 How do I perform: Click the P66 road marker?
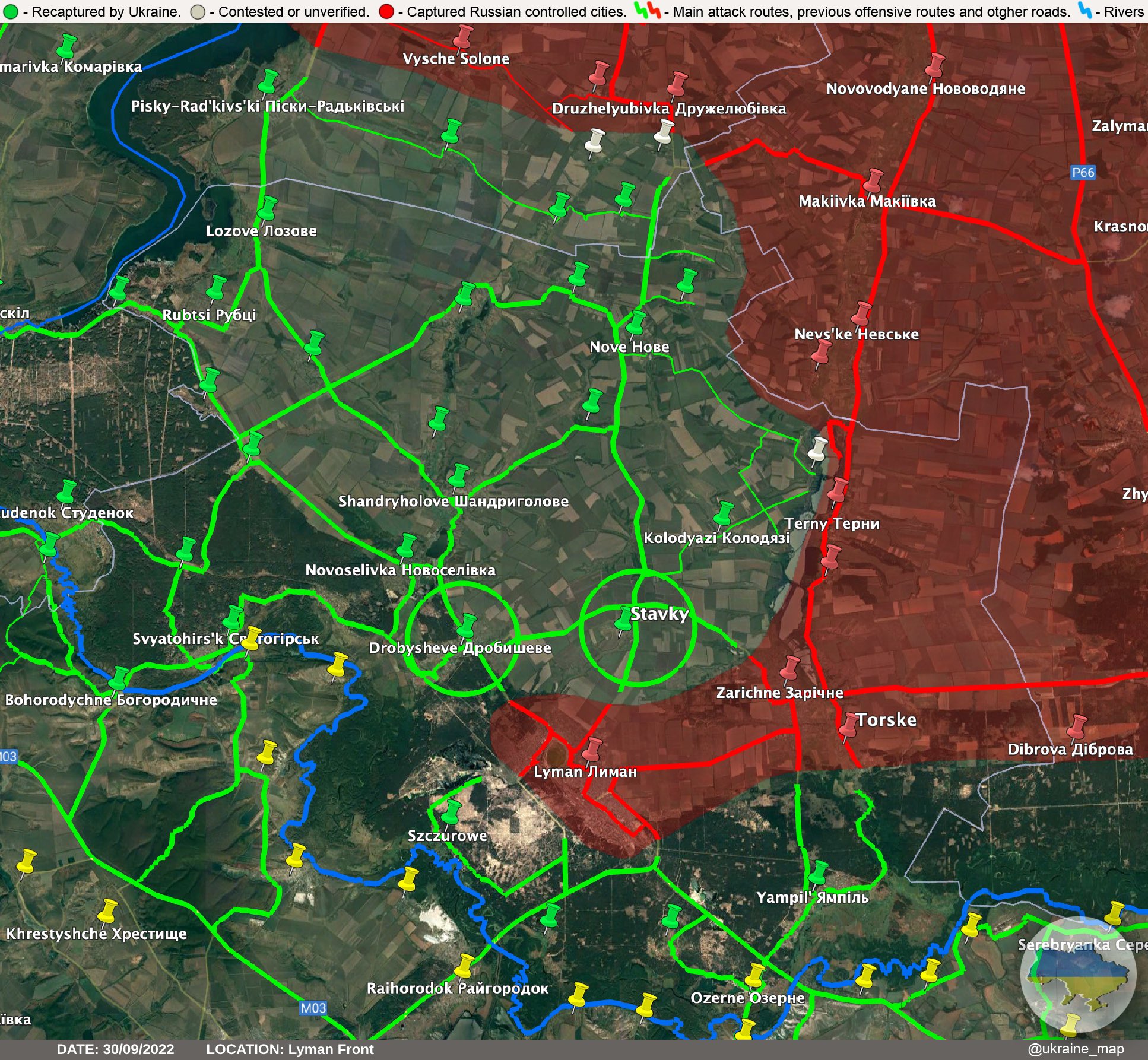1083,173
